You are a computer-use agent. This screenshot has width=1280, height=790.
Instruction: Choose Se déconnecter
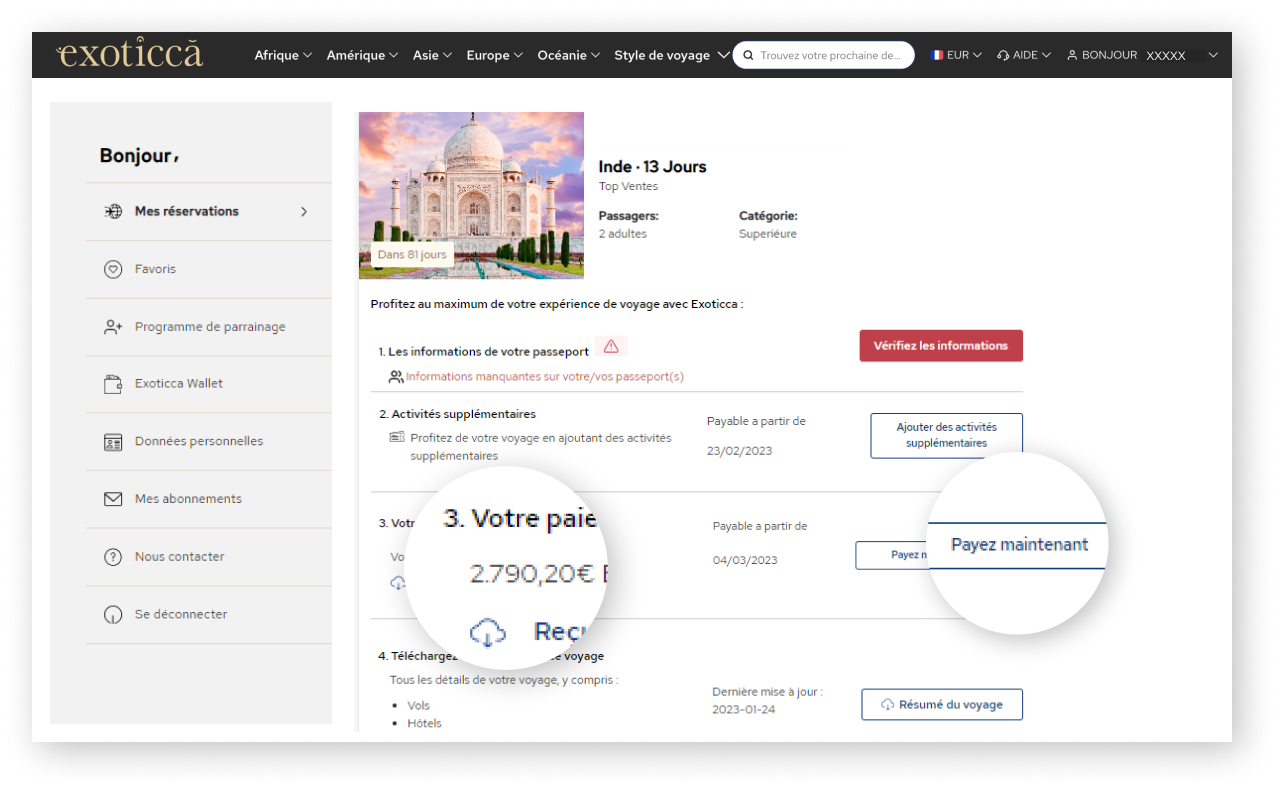click(x=208, y=614)
